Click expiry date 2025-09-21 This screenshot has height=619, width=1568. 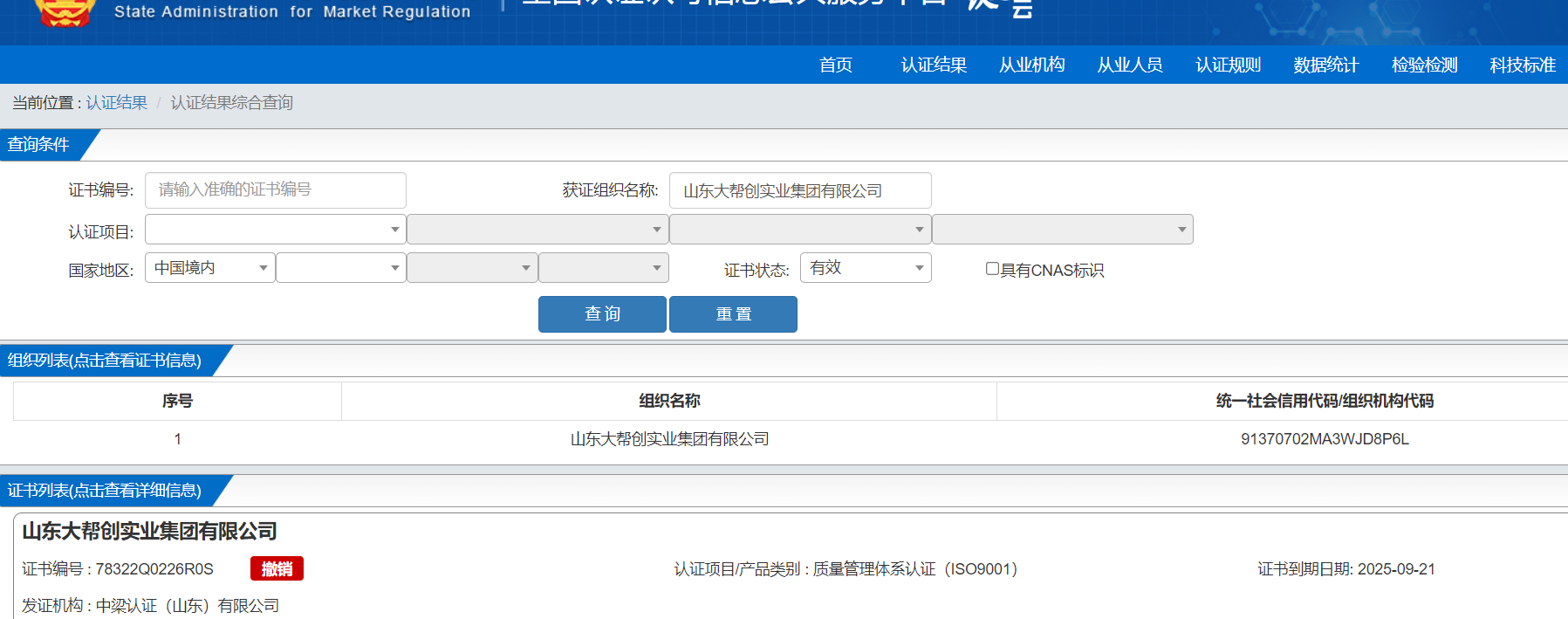1396,569
